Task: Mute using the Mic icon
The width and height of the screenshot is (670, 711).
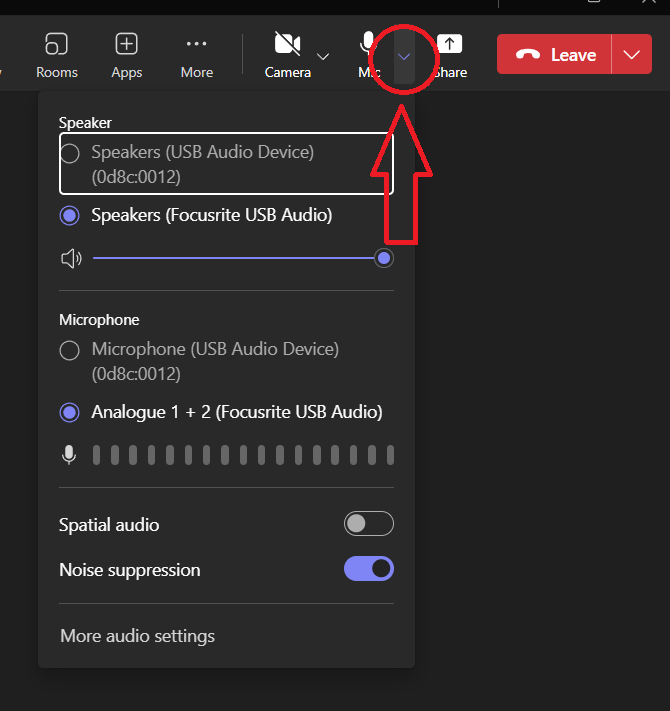Action: (369, 45)
